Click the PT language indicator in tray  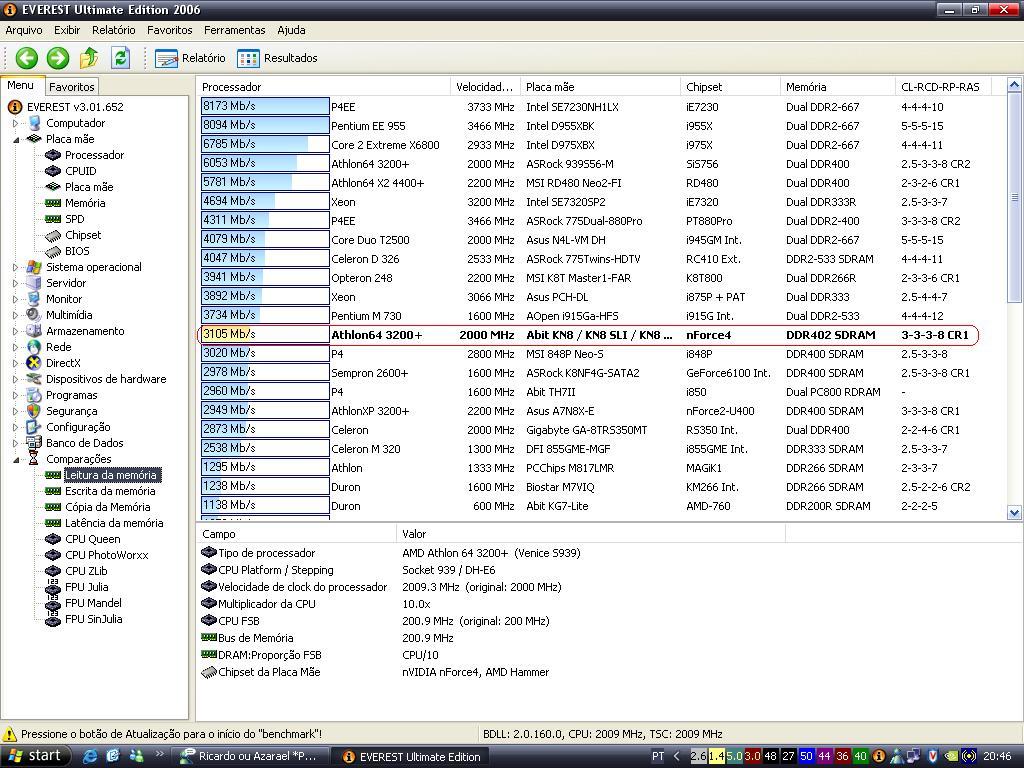[658, 756]
